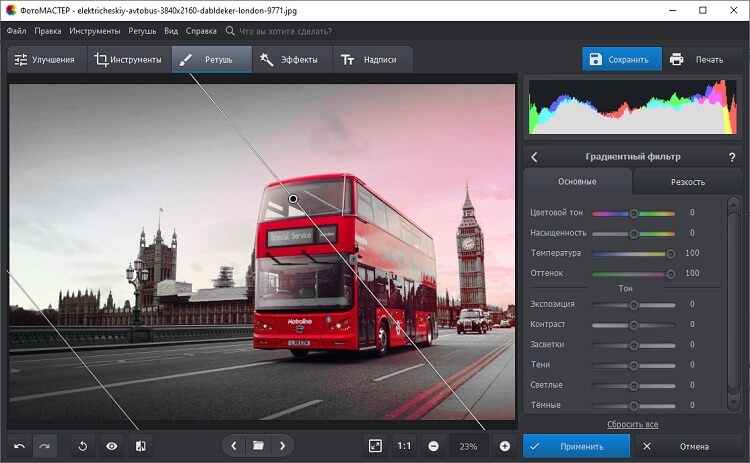This screenshot has height=463, width=750.
Task: Zoom in with the plus button
Action: tap(505, 446)
